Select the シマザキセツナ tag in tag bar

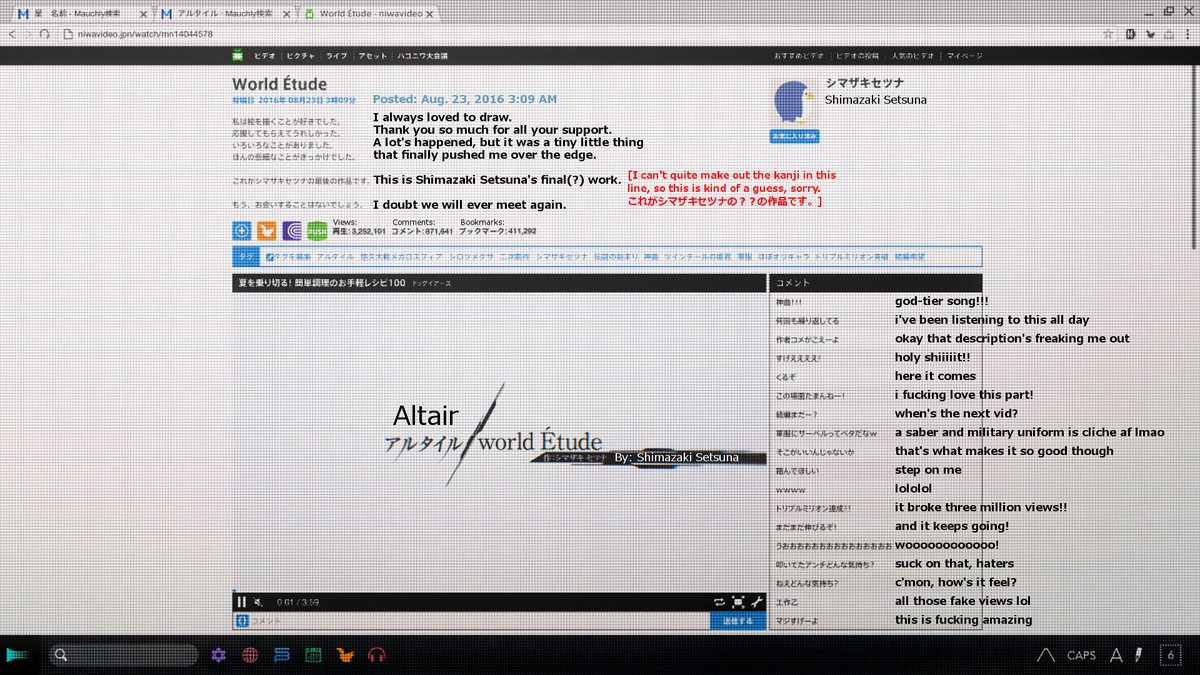pyautogui.click(x=562, y=256)
